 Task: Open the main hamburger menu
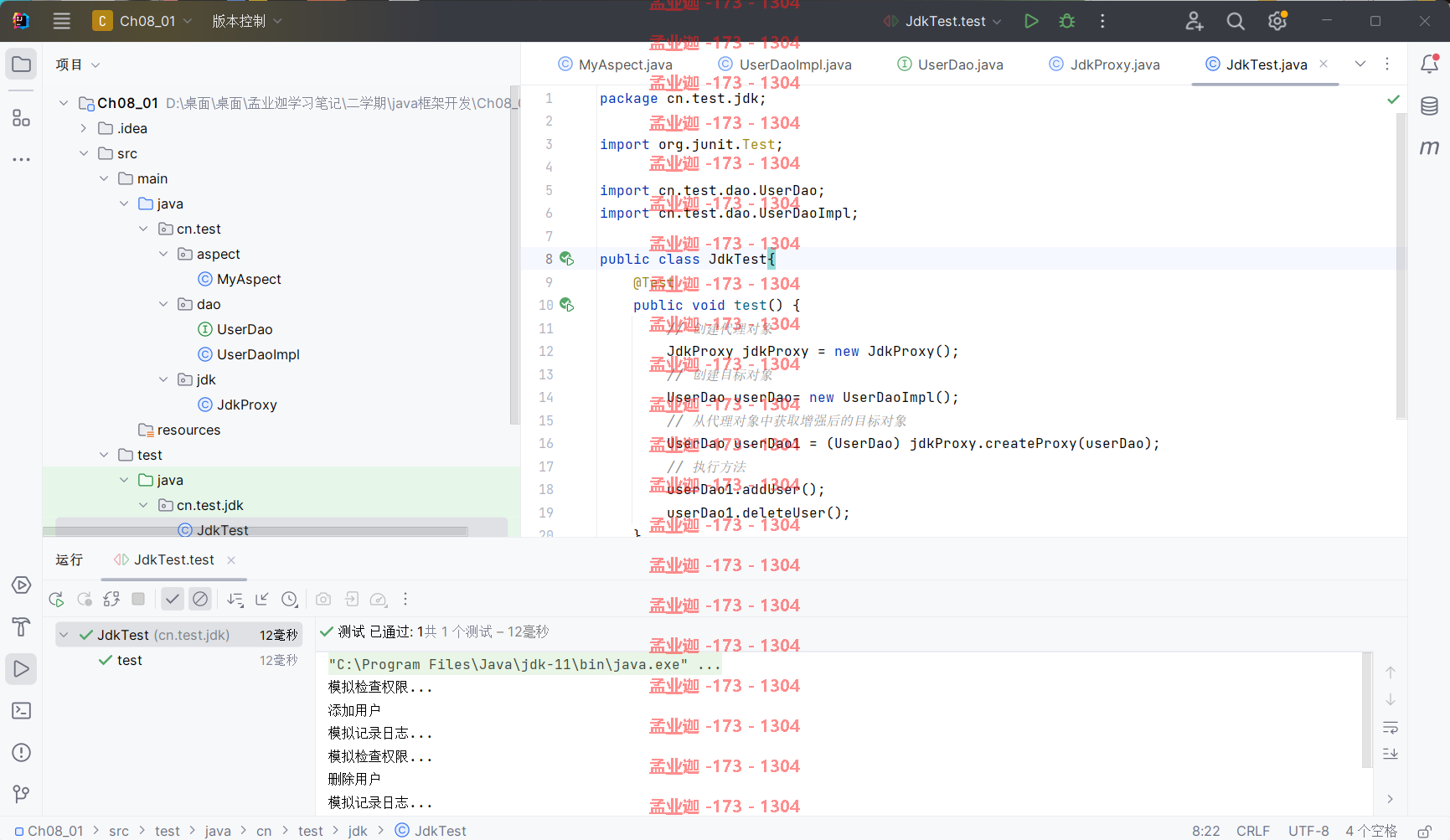click(x=62, y=21)
